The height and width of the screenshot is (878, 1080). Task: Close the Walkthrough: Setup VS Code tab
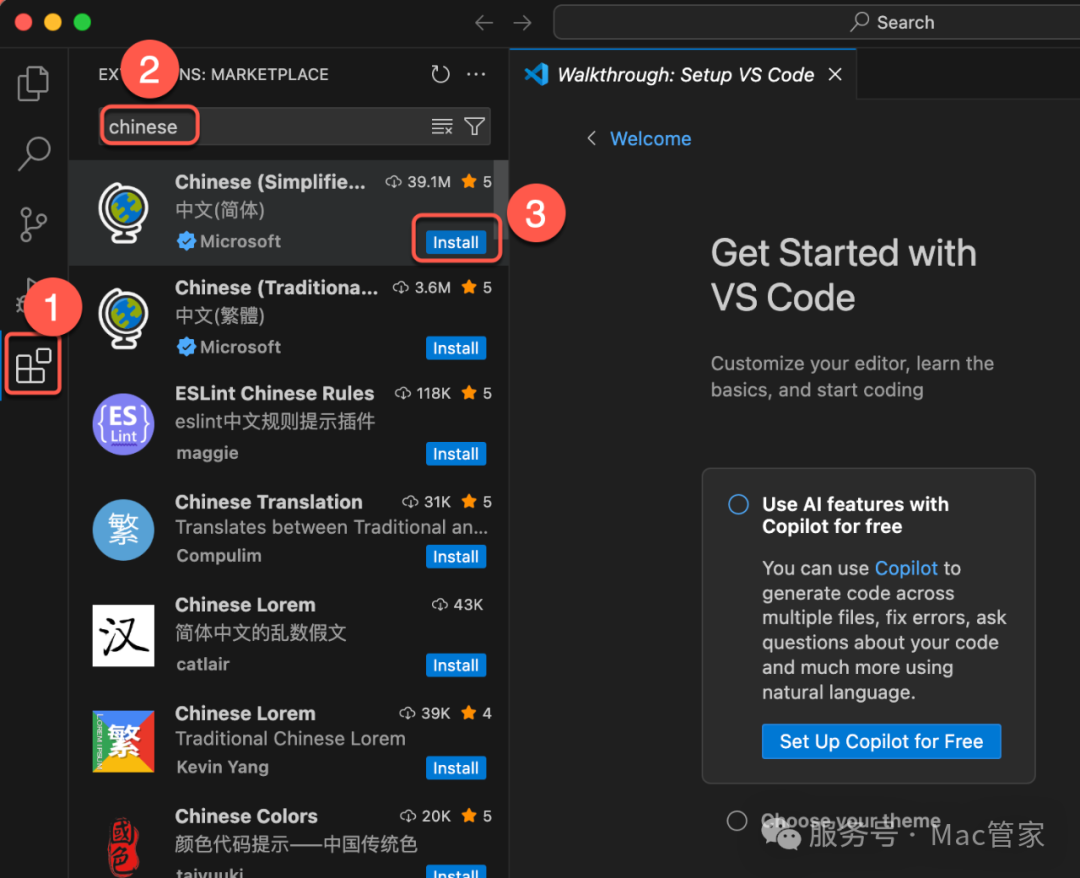pos(835,75)
